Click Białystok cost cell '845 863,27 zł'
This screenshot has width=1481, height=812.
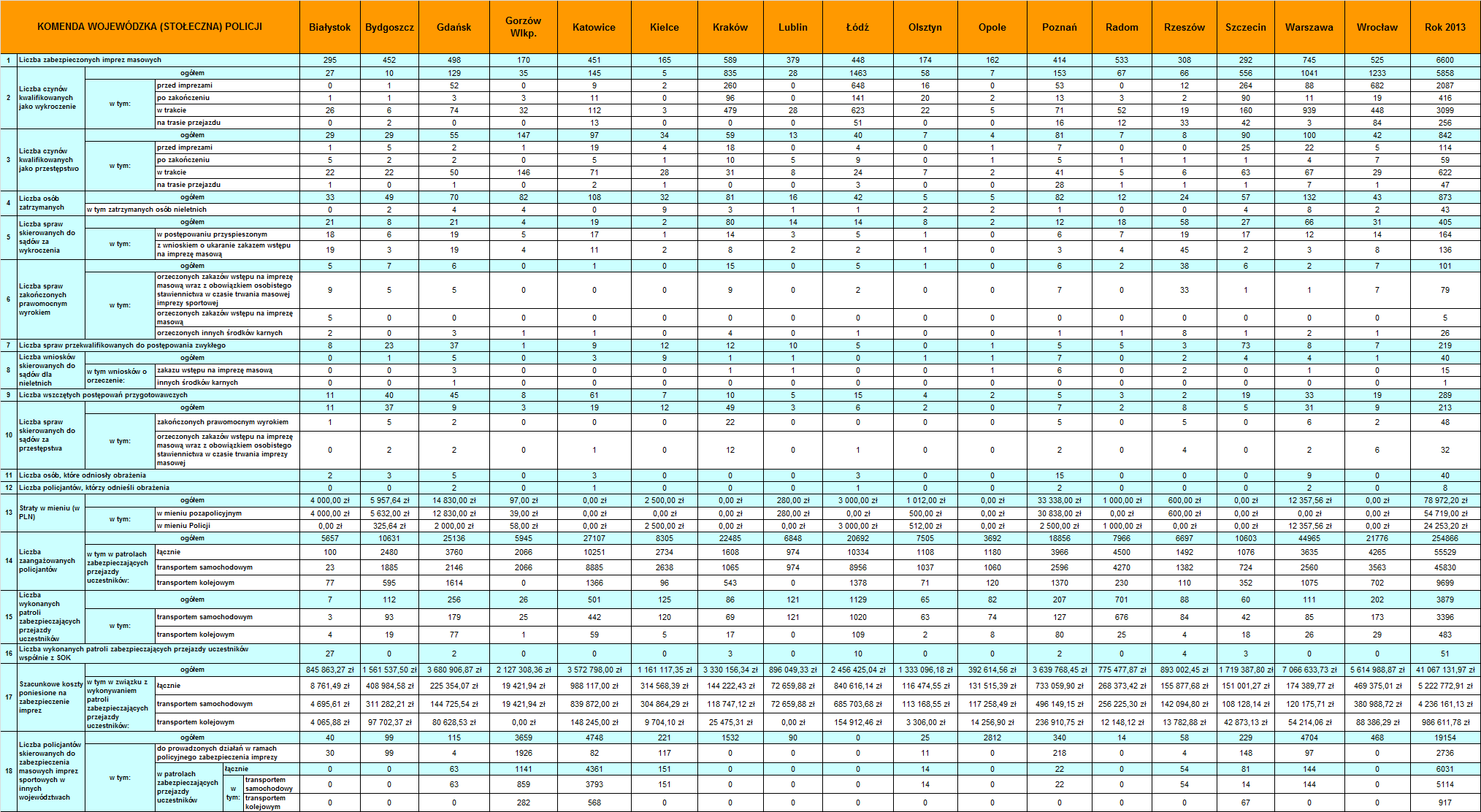[330, 670]
